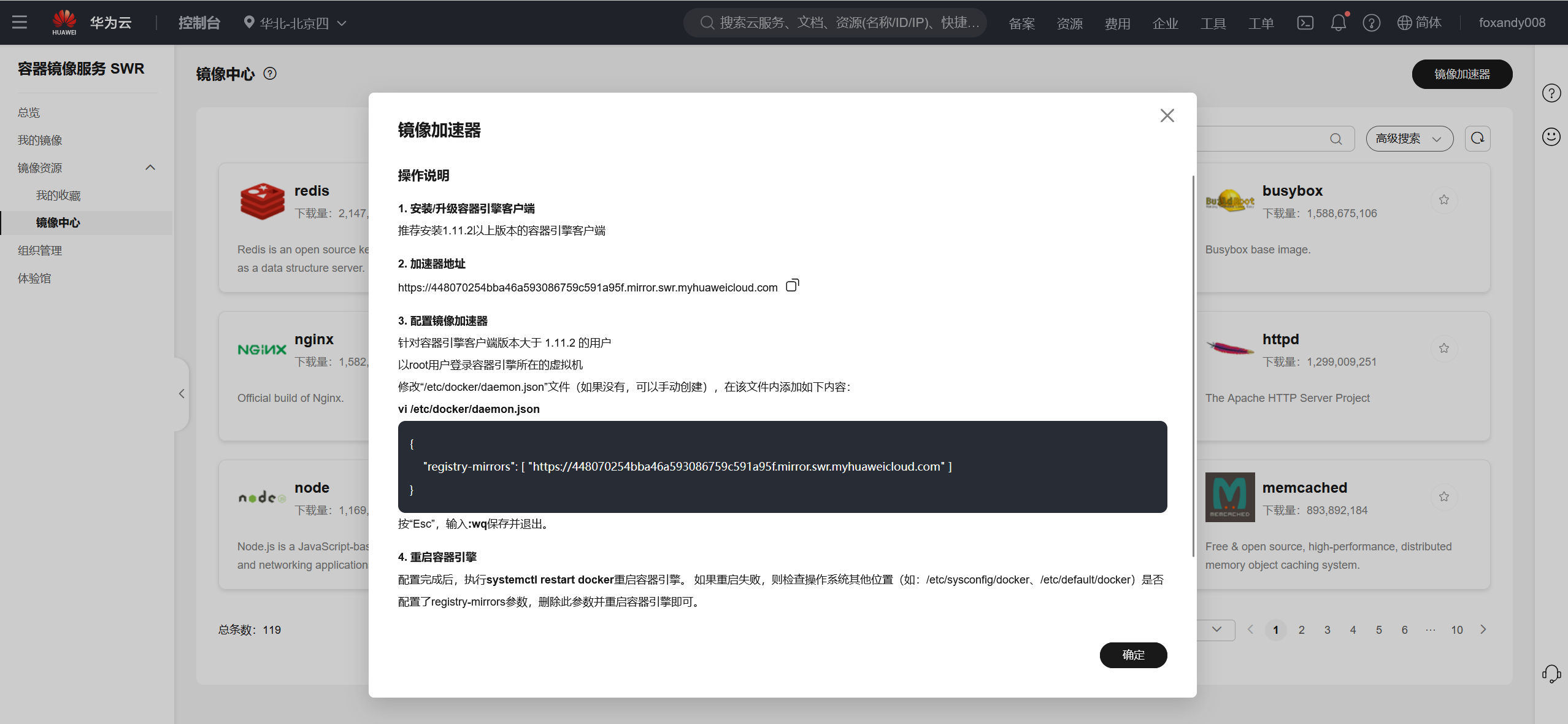Click the dialog's vertical scrollbar
The image size is (1568, 724).
[x=1193, y=366]
